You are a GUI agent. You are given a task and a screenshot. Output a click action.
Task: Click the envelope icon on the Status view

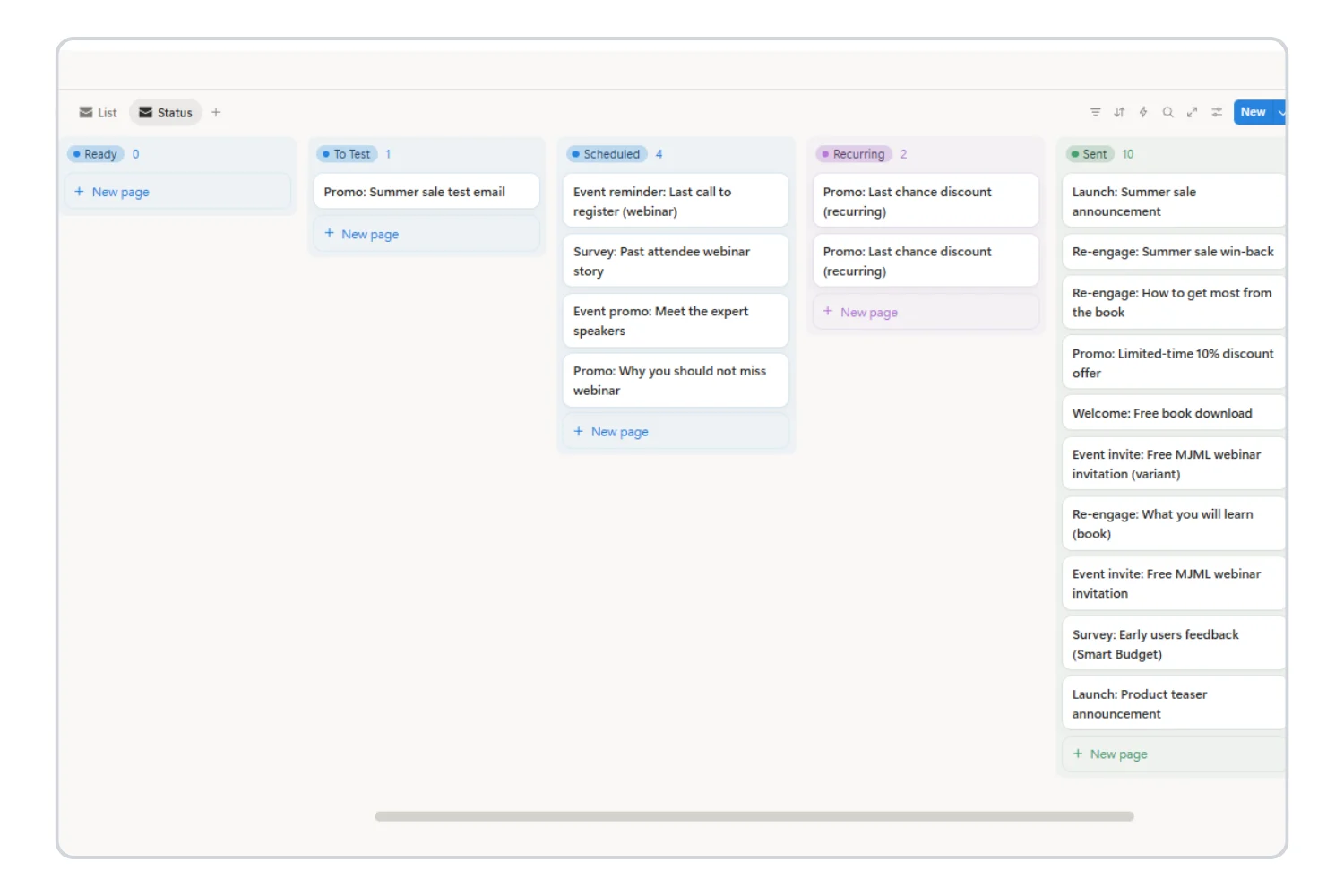[x=147, y=112]
